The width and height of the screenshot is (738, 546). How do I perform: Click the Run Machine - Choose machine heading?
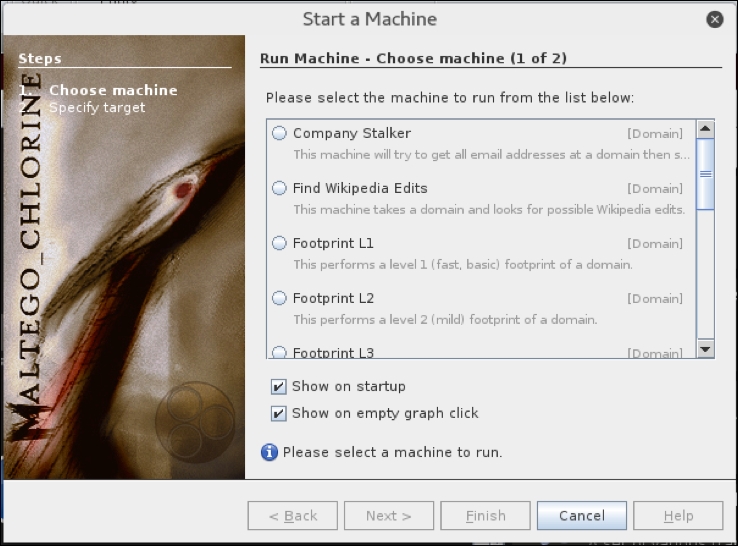click(x=413, y=58)
